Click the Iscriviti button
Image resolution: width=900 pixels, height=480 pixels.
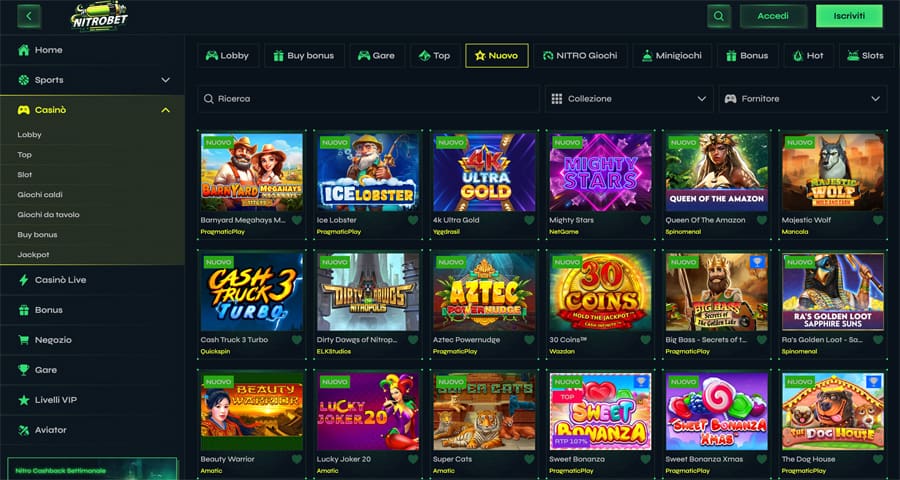pos(849,16)
